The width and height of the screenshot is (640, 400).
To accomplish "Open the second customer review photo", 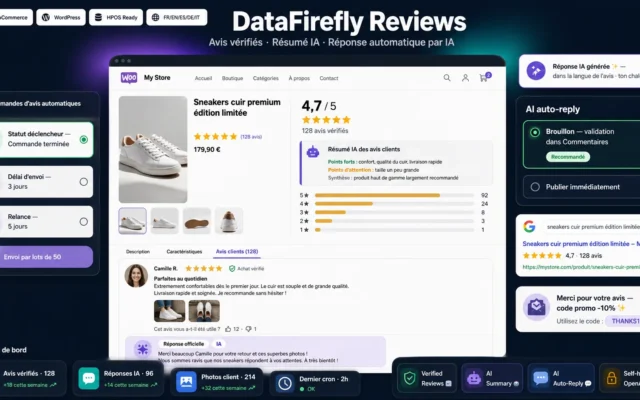I will tap(204, 311).
